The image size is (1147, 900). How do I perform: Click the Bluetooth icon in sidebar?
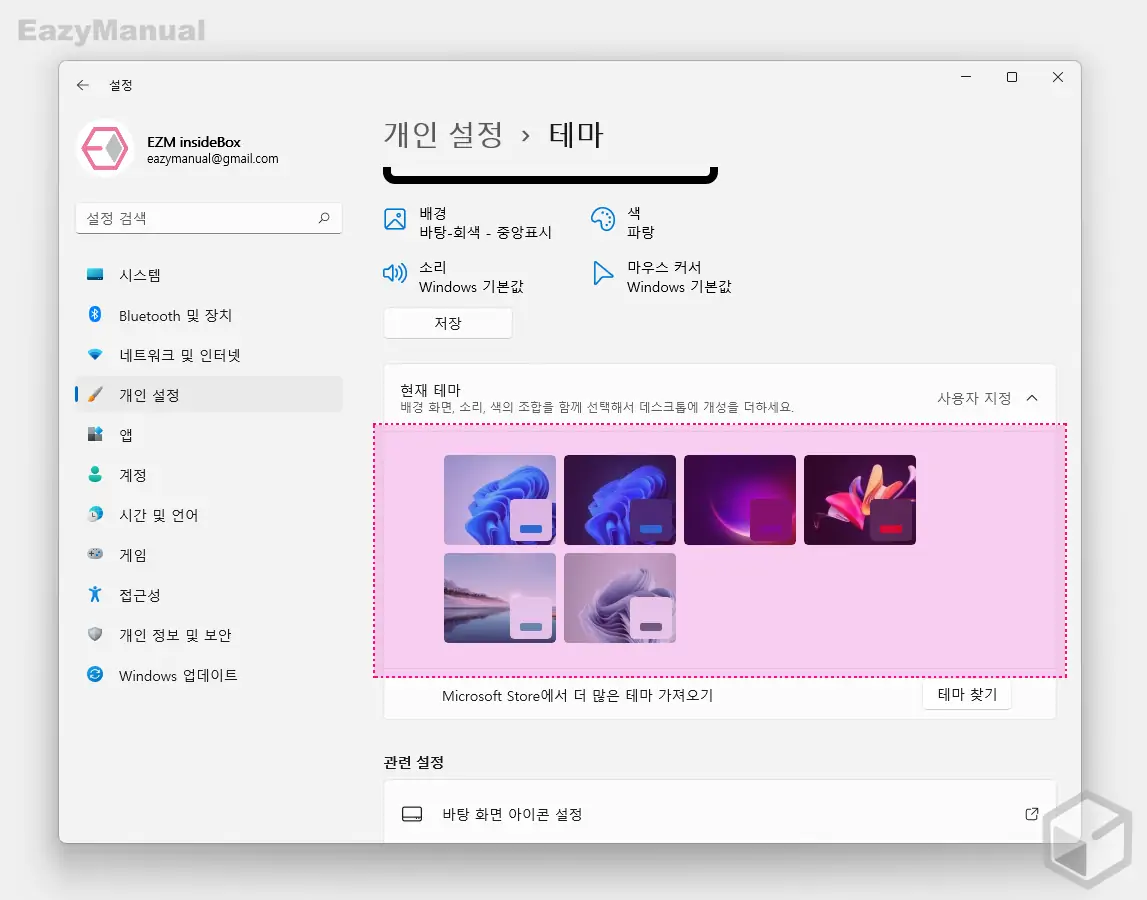95,315
